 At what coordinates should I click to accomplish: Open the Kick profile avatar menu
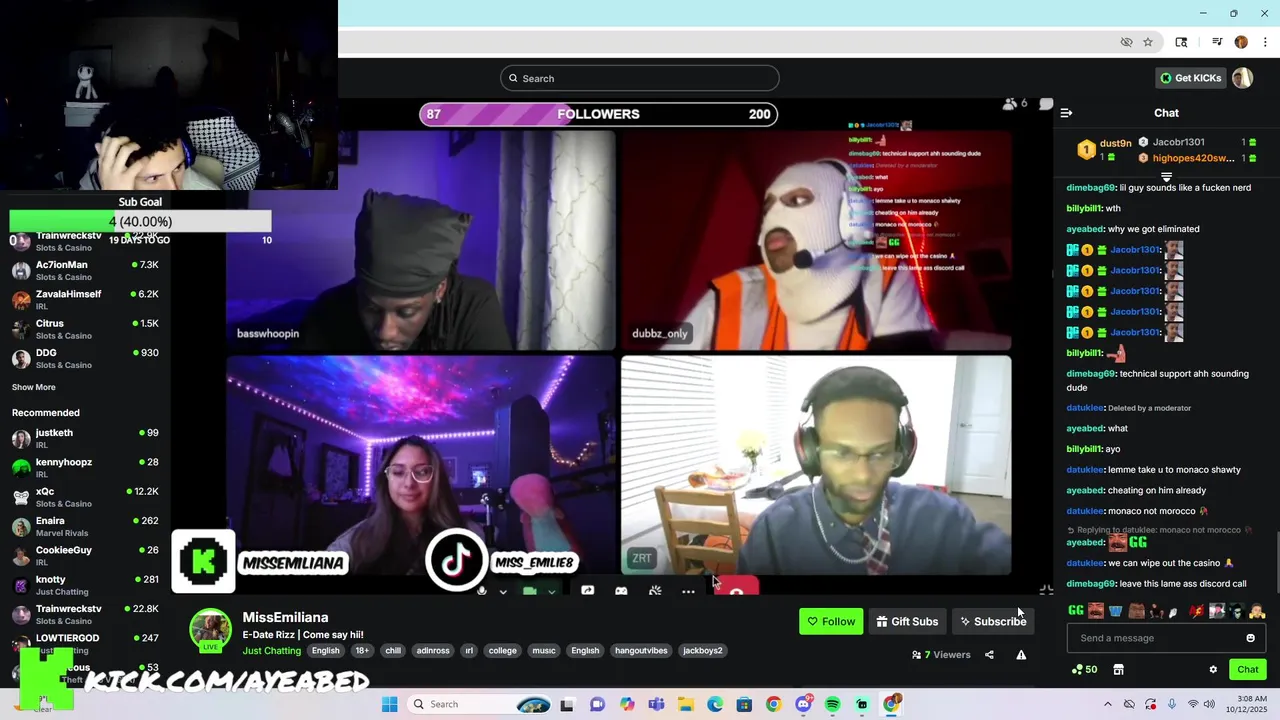(1242, 78)
